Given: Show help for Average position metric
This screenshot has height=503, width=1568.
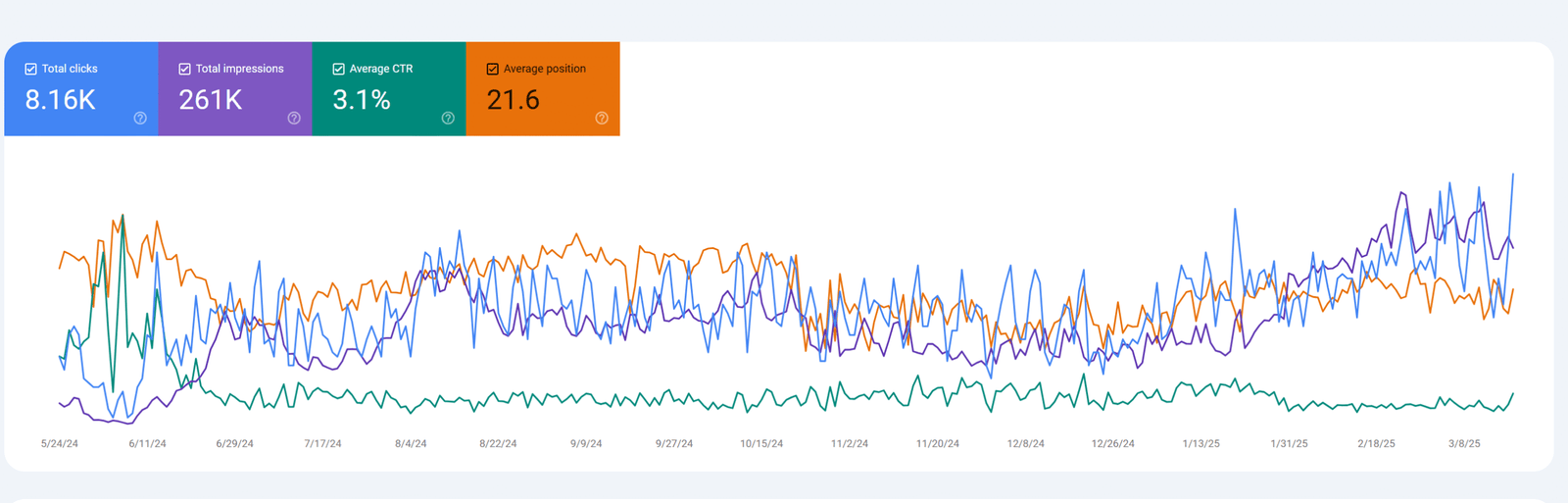Looking at the screenshot, I should pyautogui.click(x=602, y=118).
